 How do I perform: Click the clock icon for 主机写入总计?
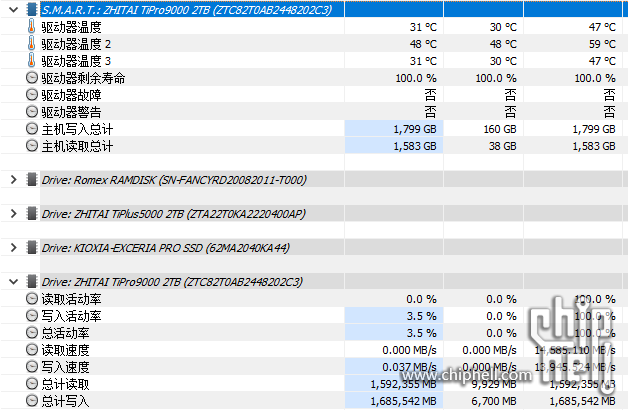coord(32,129)
